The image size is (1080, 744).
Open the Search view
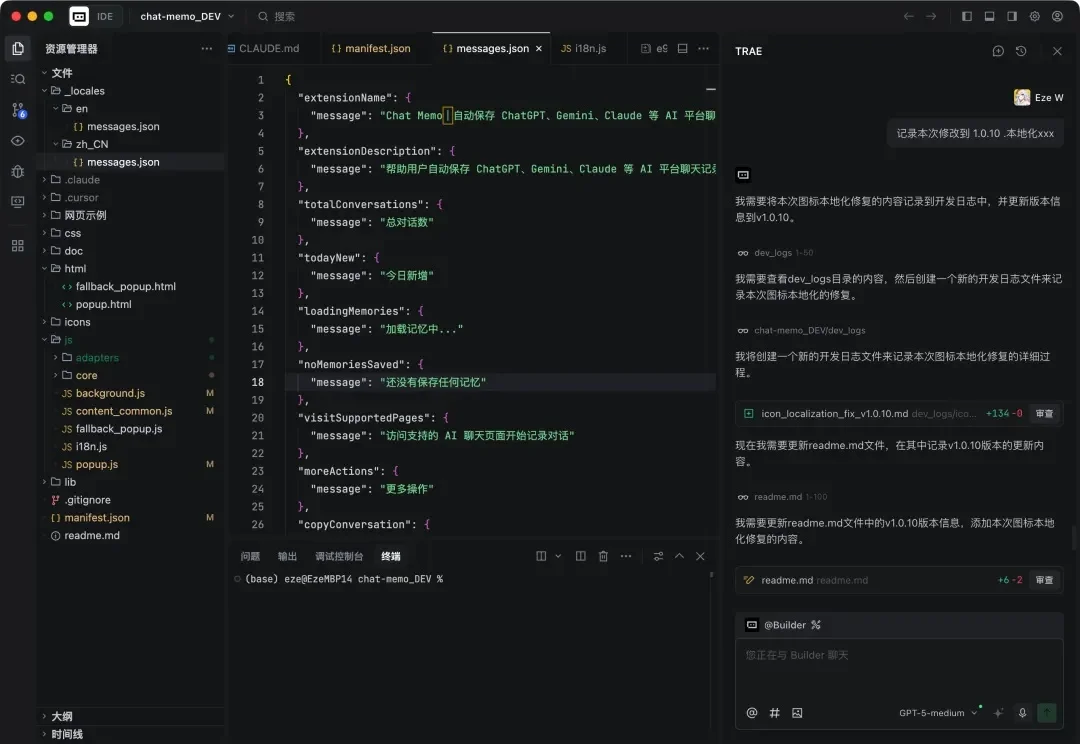[16, 77]
